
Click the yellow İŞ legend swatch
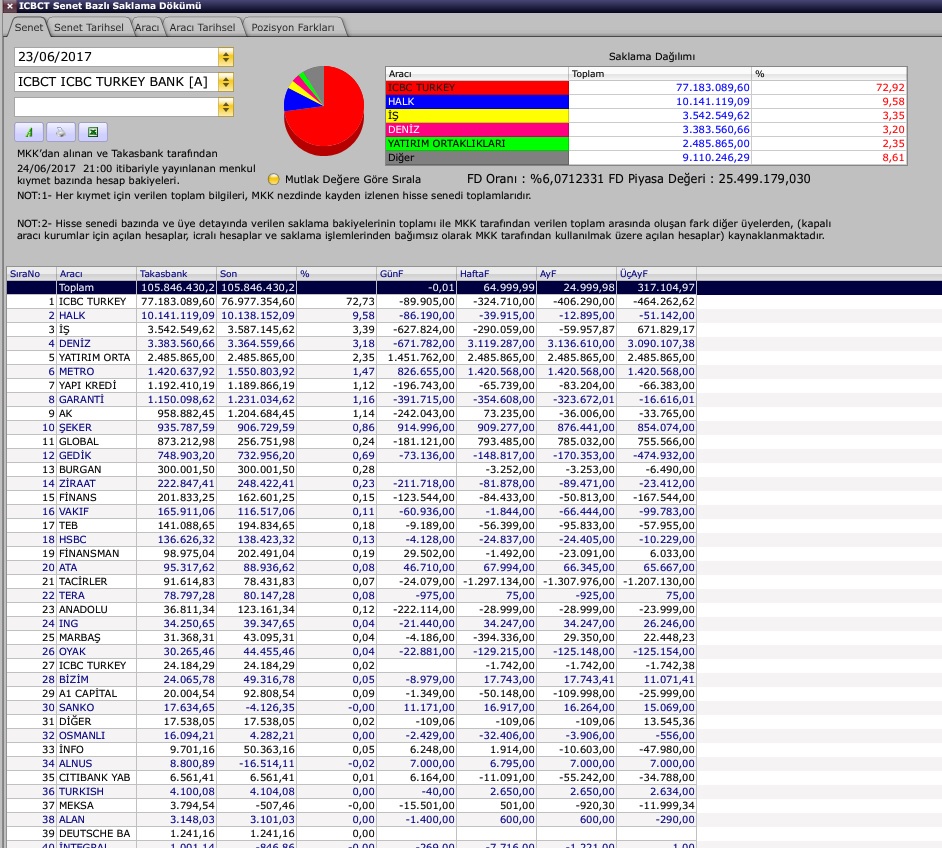coord(477,116)
